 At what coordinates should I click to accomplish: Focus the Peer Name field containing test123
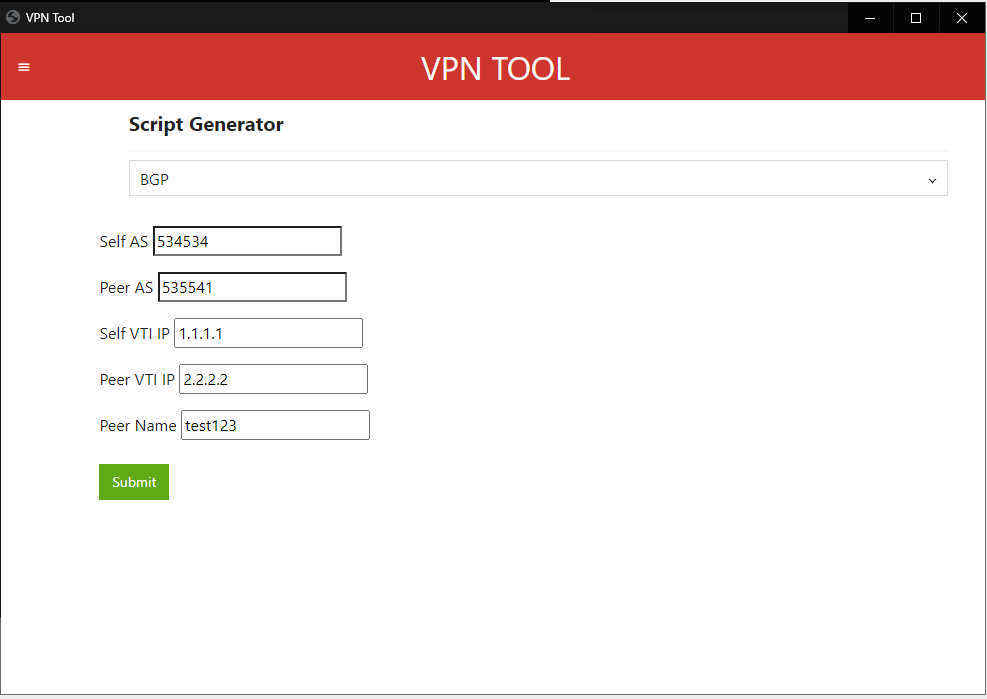click(275, 425)
